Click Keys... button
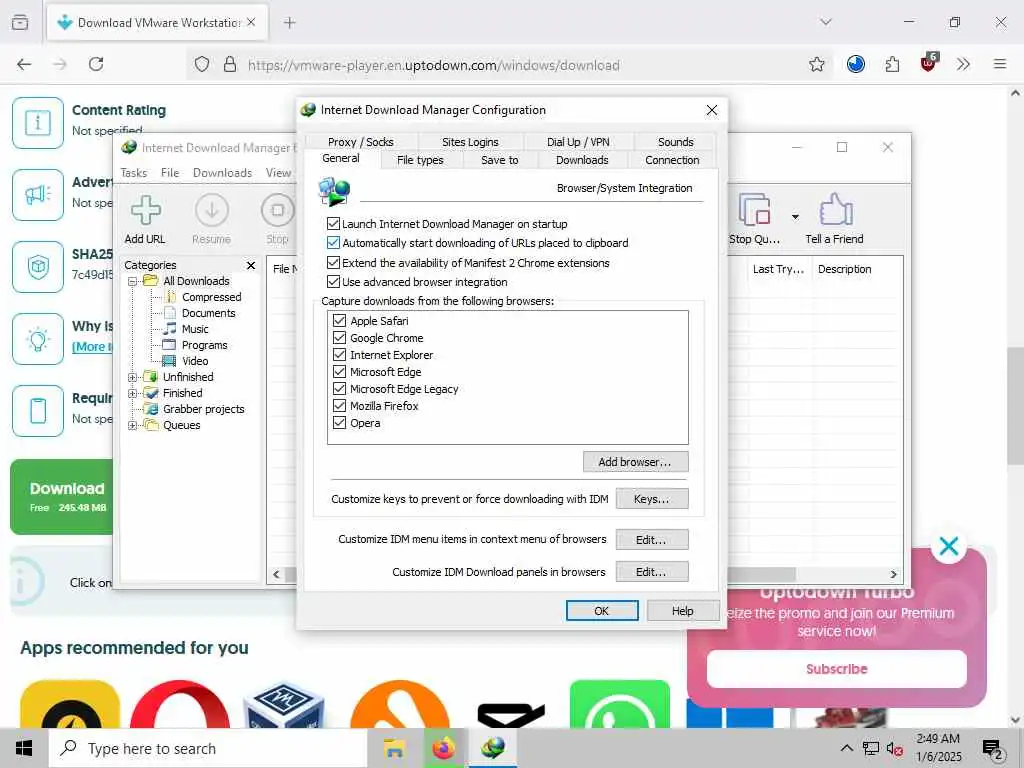The image size is (1024, 768). click(x=652, y=499)
